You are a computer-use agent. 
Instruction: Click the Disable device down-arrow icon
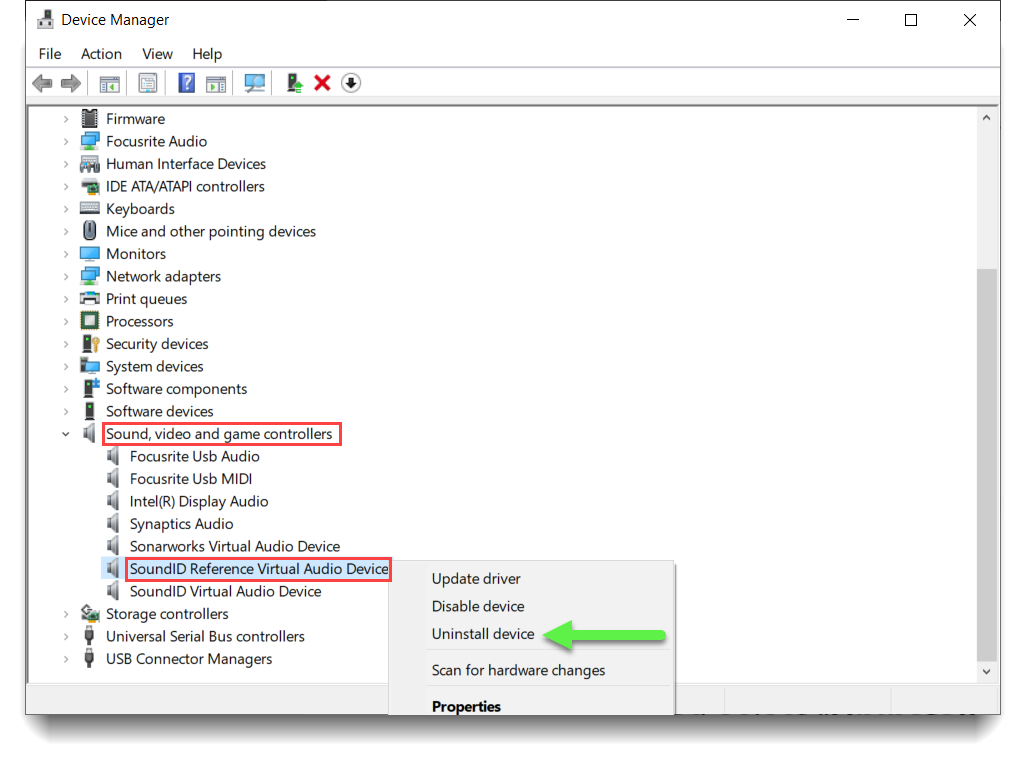(x=351, y=83)
